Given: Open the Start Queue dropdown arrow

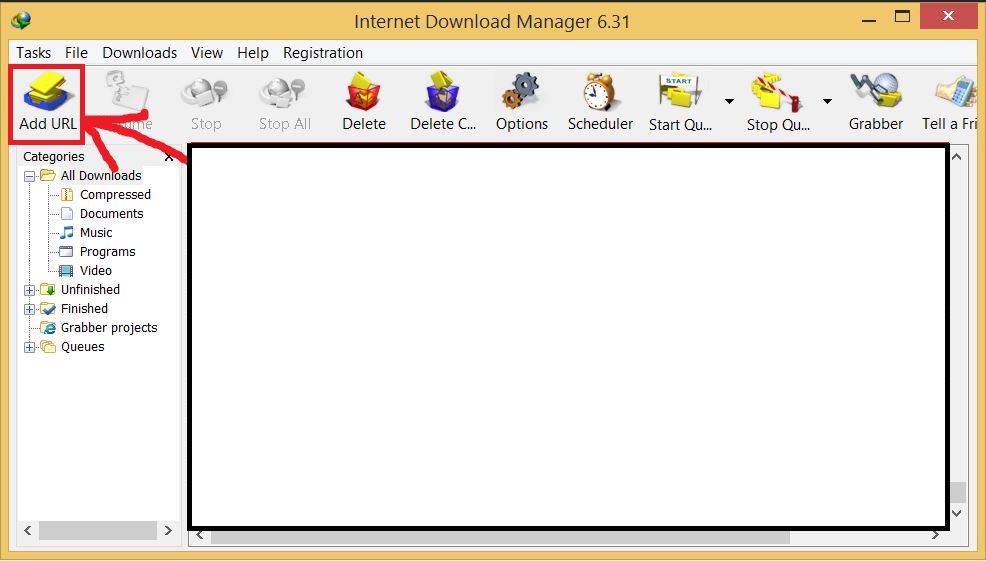Looking at the screenshot, I should [x=729, y=101].
